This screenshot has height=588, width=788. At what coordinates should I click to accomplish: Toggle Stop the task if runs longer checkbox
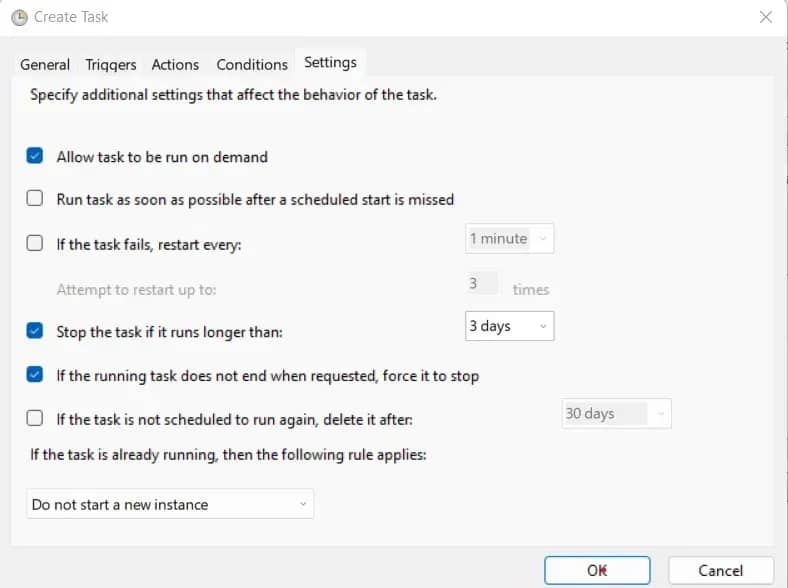click(x=35, y=331)
